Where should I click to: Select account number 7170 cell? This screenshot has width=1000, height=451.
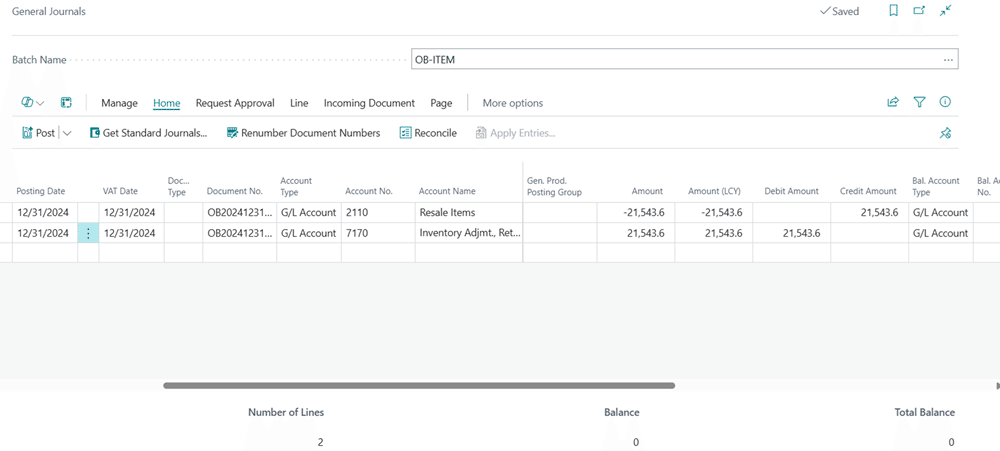click(378, 233)
